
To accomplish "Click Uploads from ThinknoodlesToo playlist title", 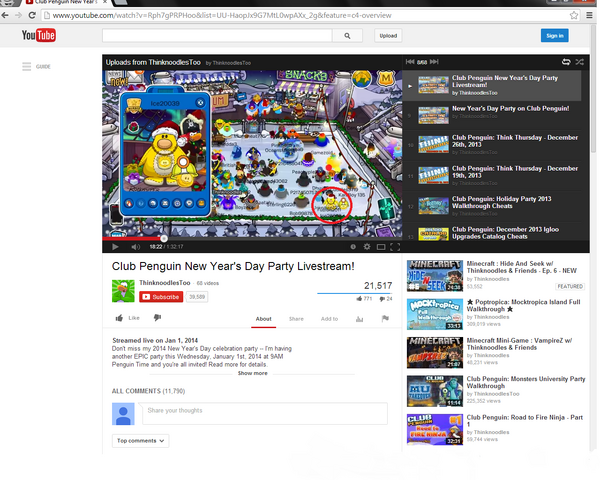I will click(x=153, y=62).
